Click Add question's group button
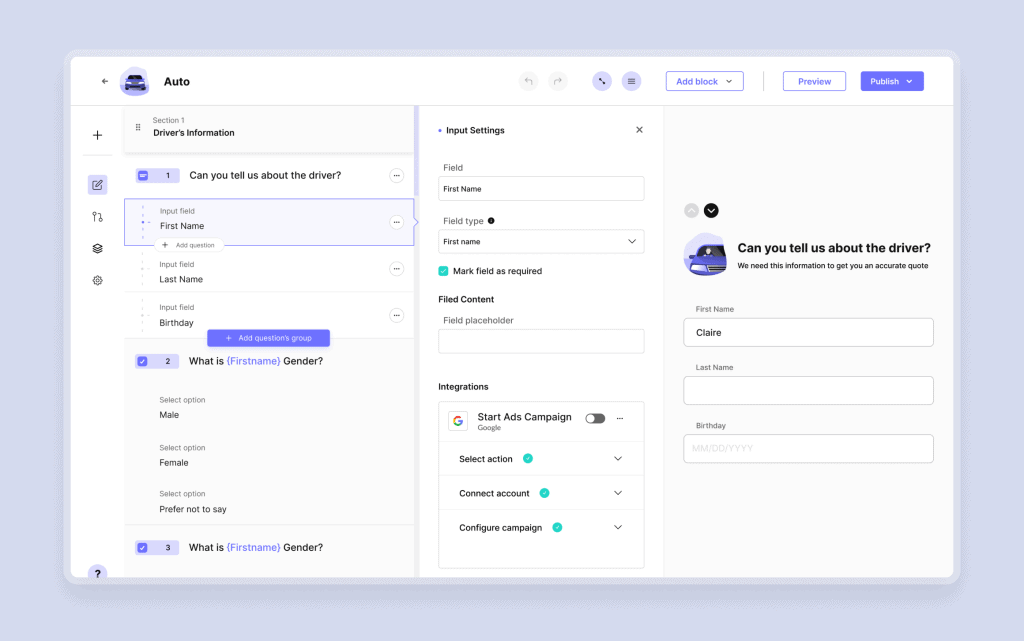Image resolution: width=1024 pixels, height=641 pixels. 268,338
